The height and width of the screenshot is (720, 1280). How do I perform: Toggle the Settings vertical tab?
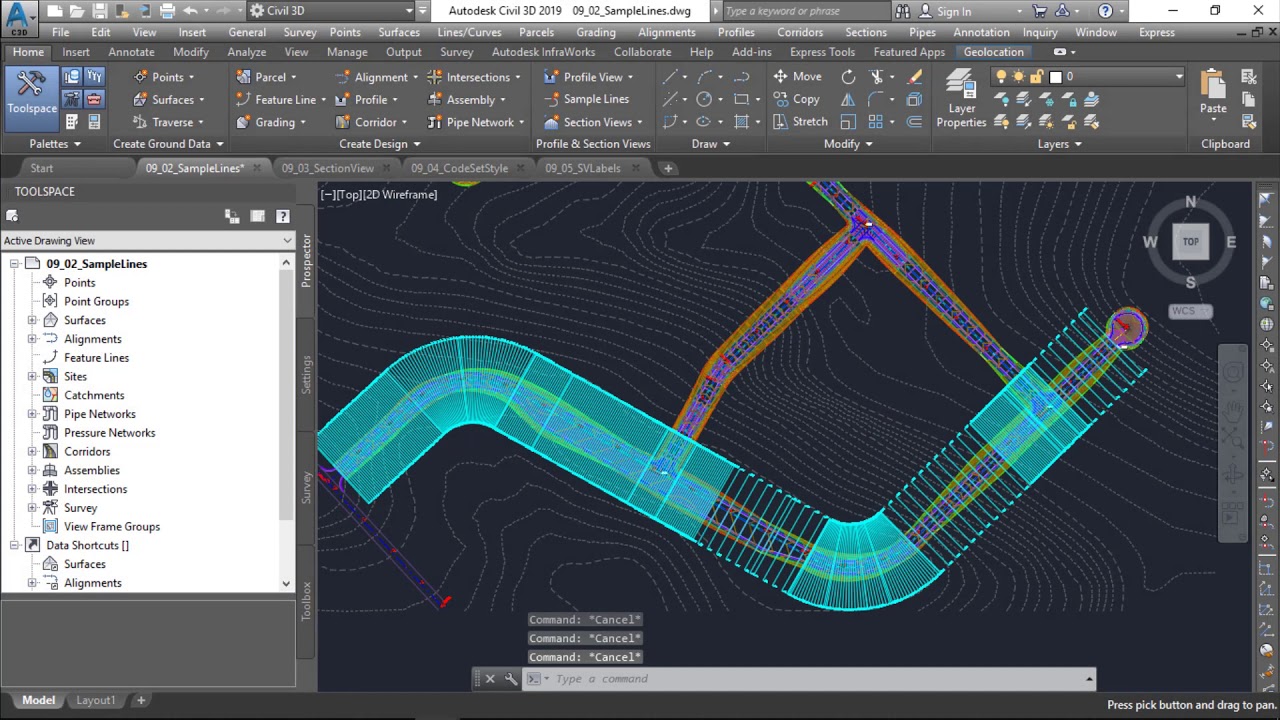306,373
